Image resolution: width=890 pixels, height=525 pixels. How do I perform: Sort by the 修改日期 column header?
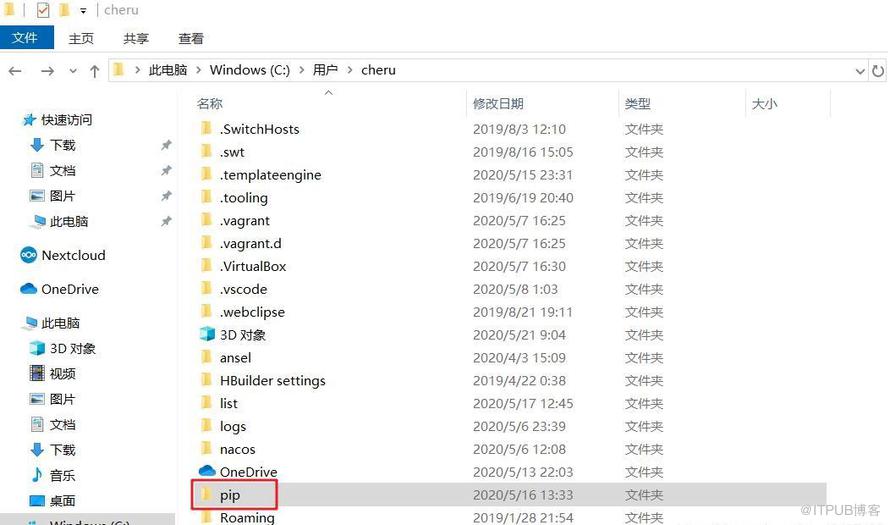coord(498,104)
